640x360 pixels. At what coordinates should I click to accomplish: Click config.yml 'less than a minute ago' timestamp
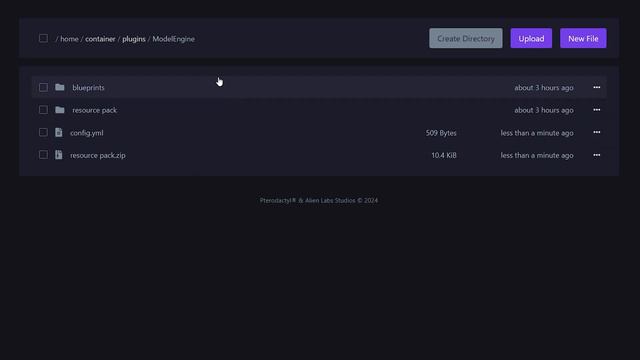(x=537, y=133)
